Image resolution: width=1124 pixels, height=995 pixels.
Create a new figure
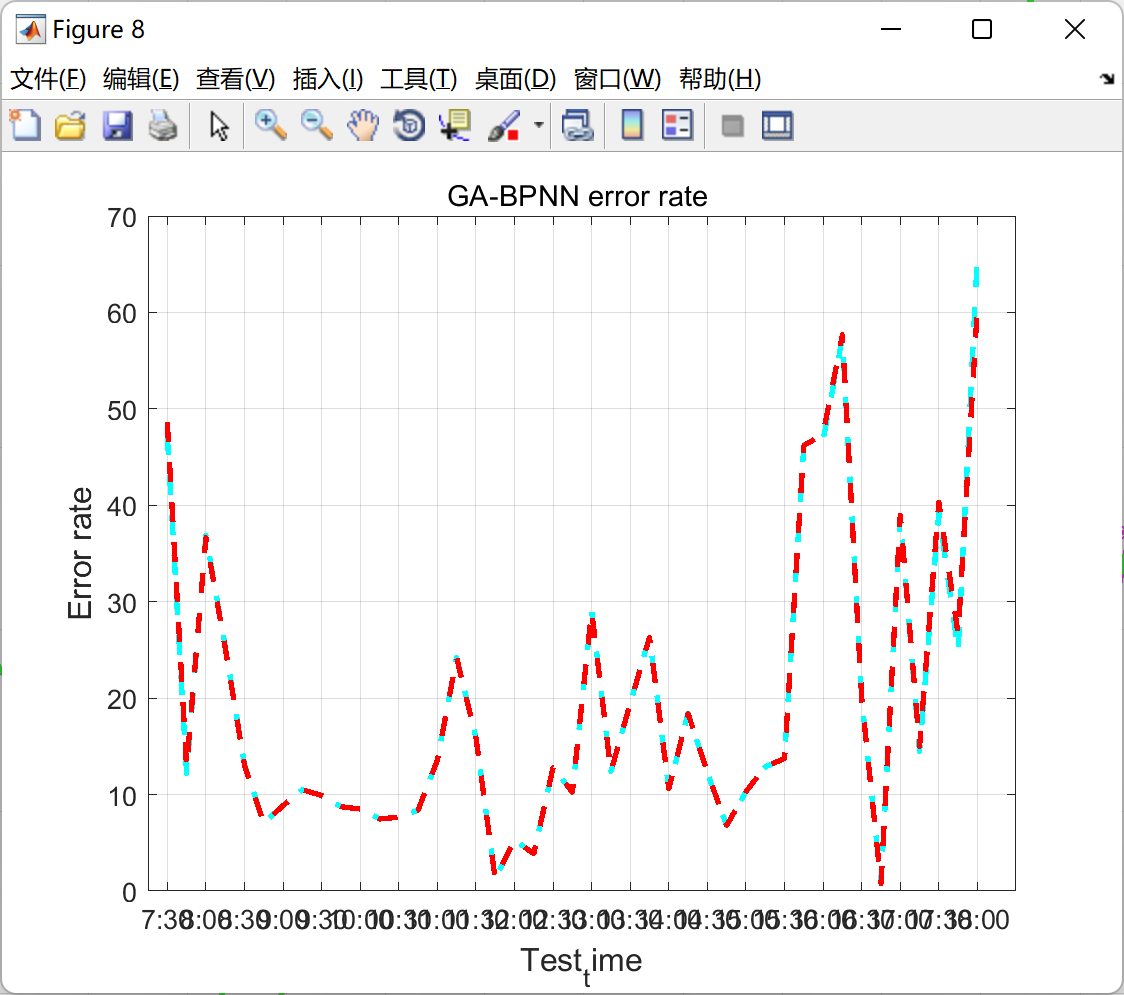pos(25,125)
